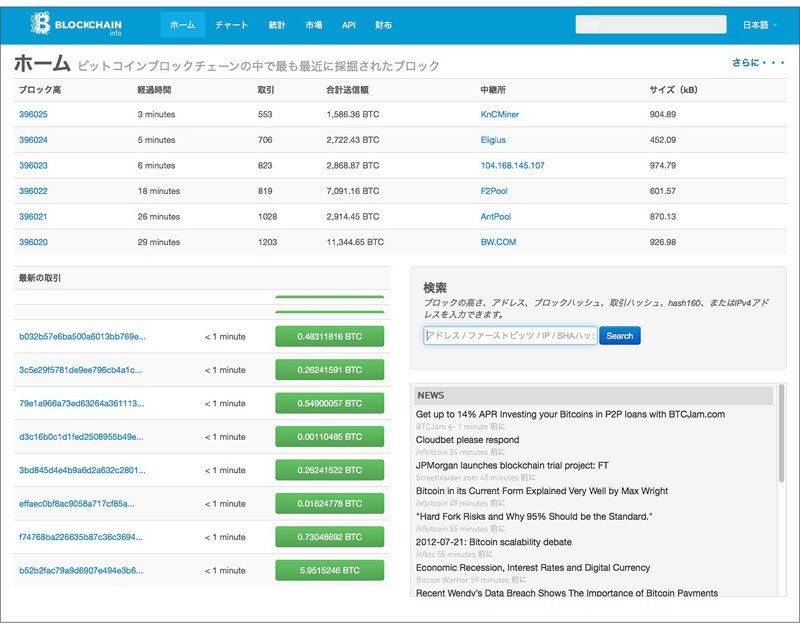Open the BTCJam 14% APR news item
Viewport: 800px width, 639px height.
[570, 414]
